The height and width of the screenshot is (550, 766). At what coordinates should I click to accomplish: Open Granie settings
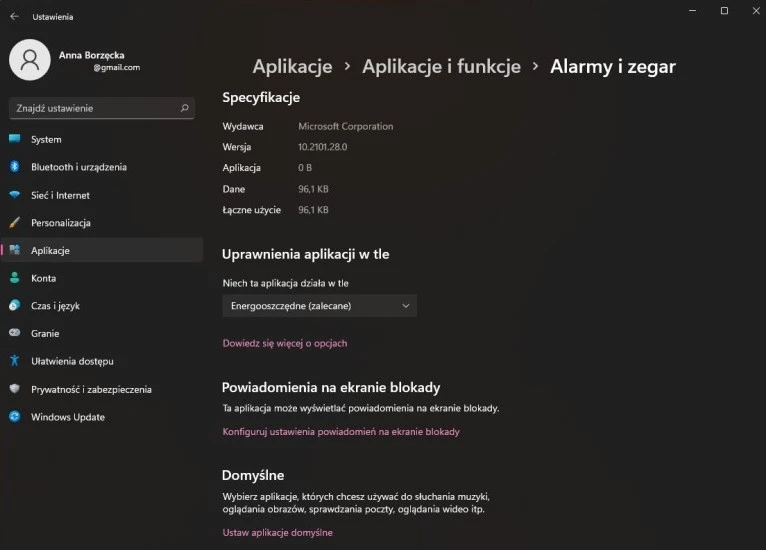click(102, 333)
